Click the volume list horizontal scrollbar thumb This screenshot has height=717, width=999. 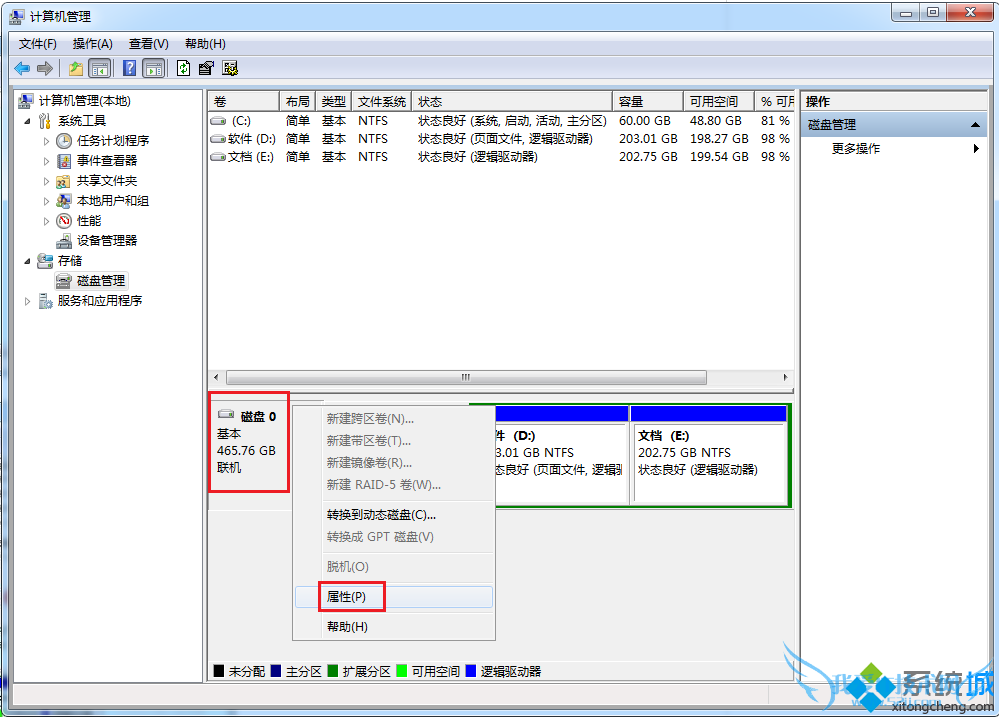466,377
